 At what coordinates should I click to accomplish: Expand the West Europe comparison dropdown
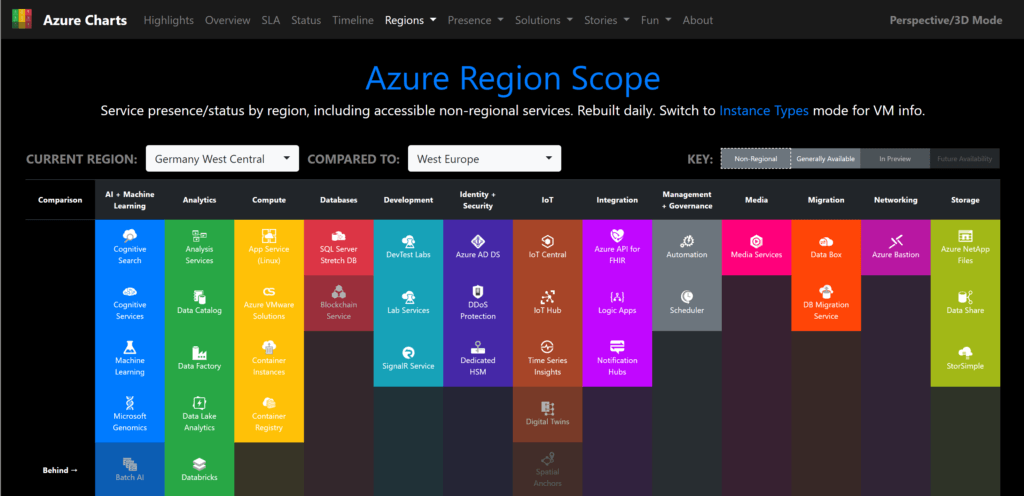click(484, 159)
